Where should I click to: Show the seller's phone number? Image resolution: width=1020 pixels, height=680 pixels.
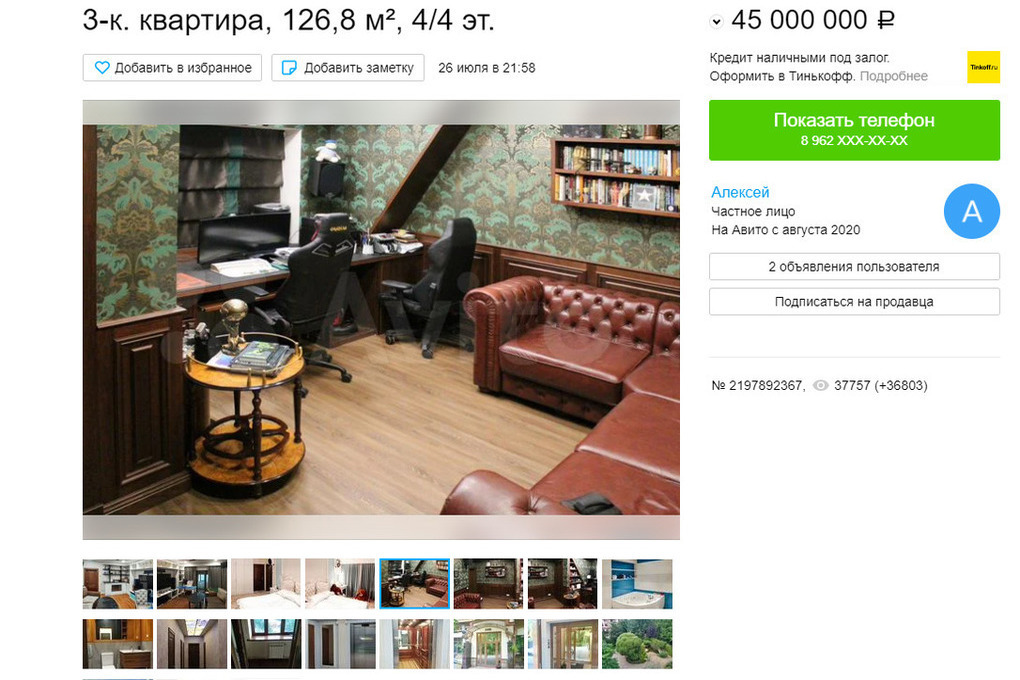(x=854, y=129)
